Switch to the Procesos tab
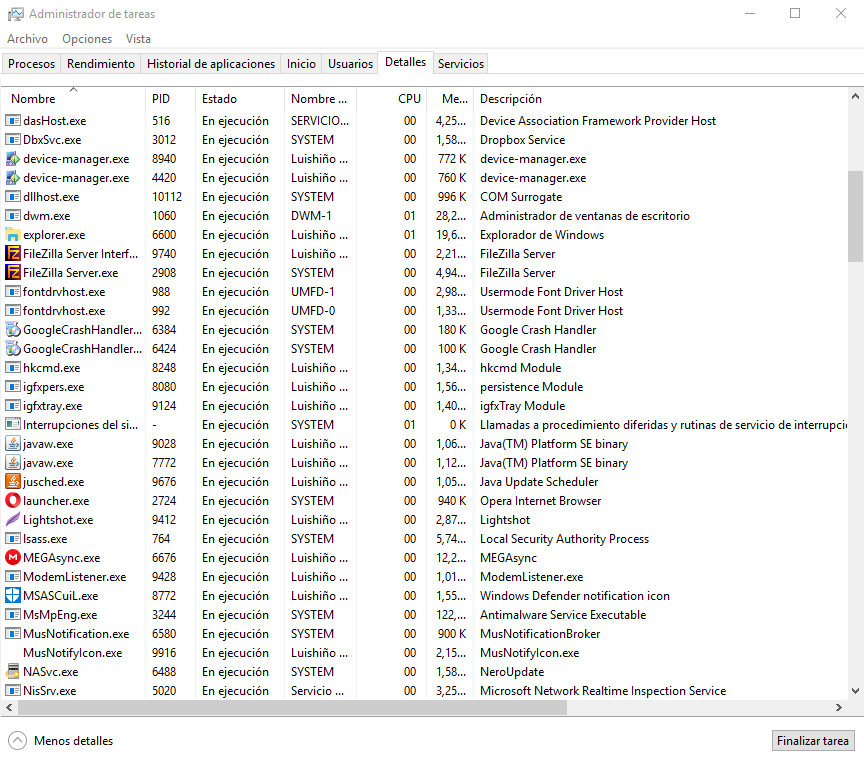Viewport: 864px width, 765px height. (31, 64)
